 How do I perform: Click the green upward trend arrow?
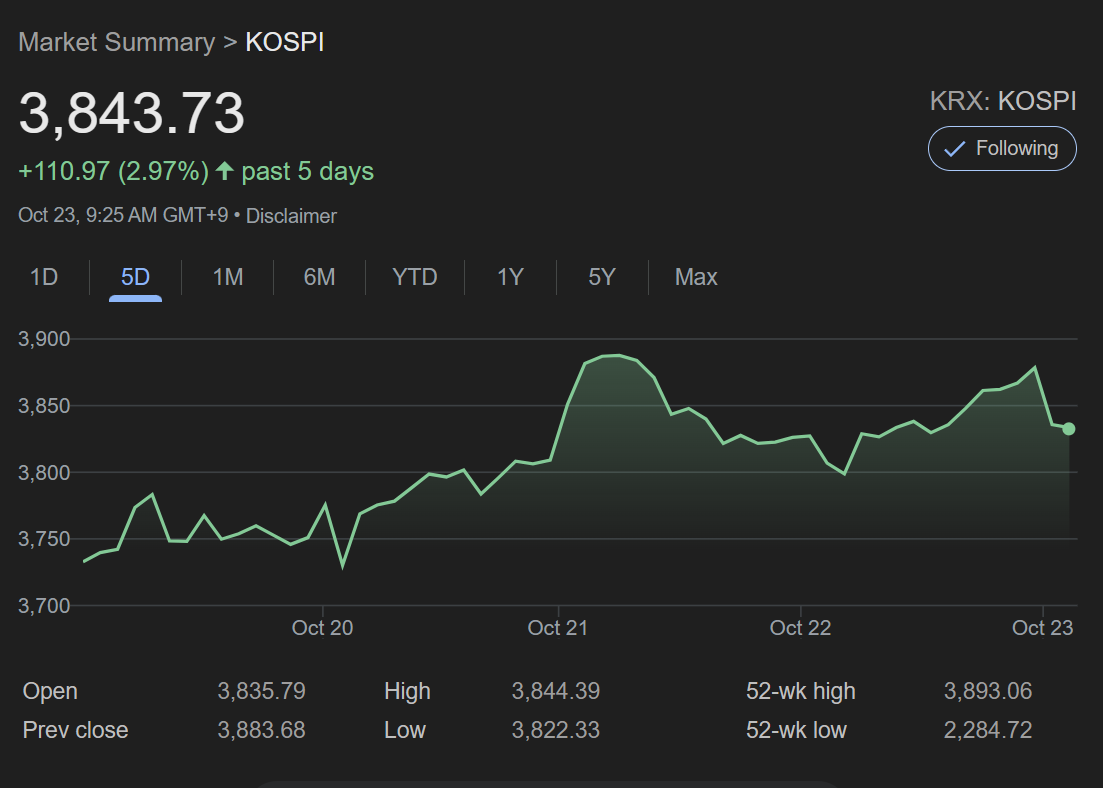(x=224, y=170)
